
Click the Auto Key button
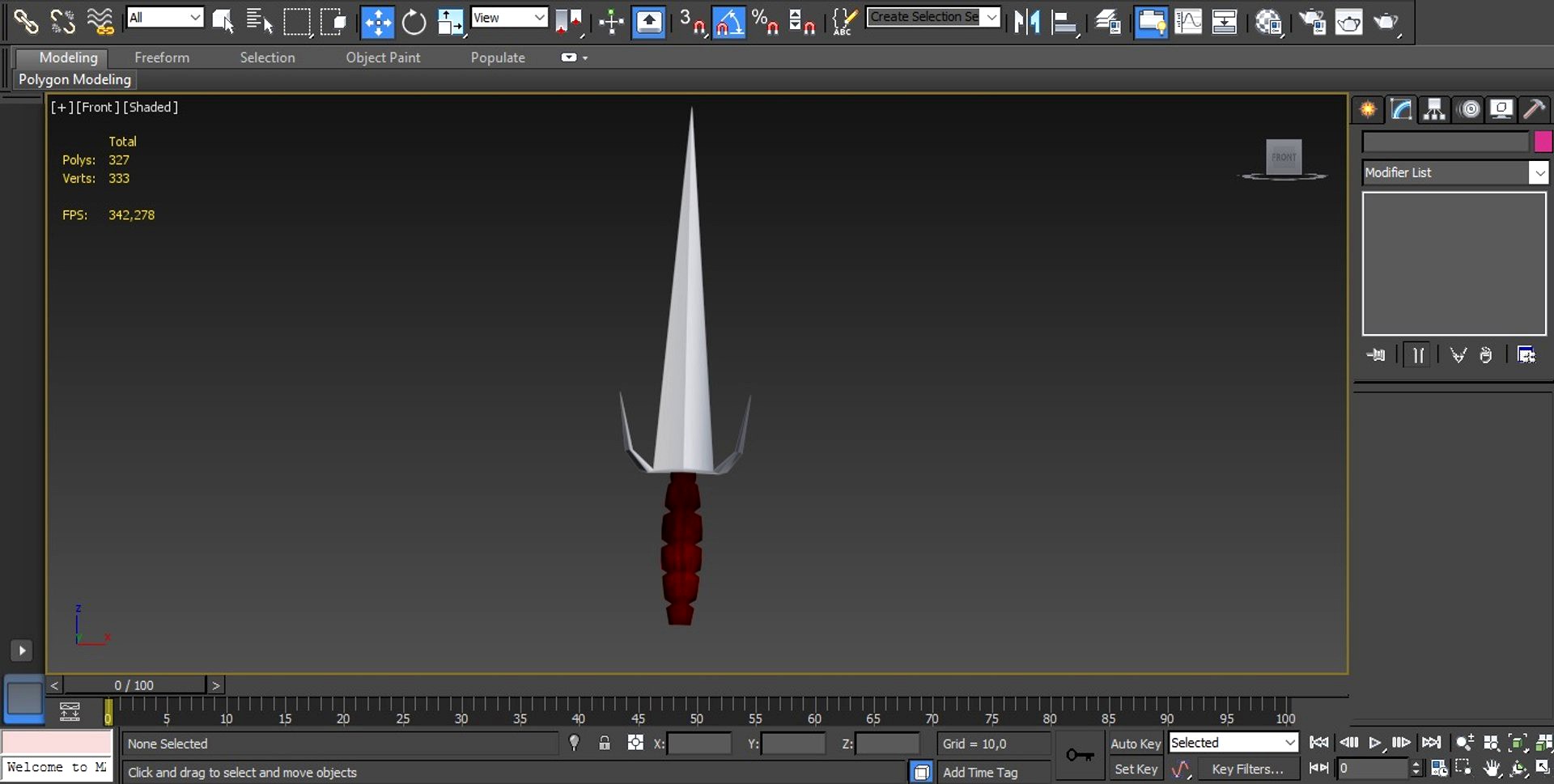click(x=1136, y=744)
